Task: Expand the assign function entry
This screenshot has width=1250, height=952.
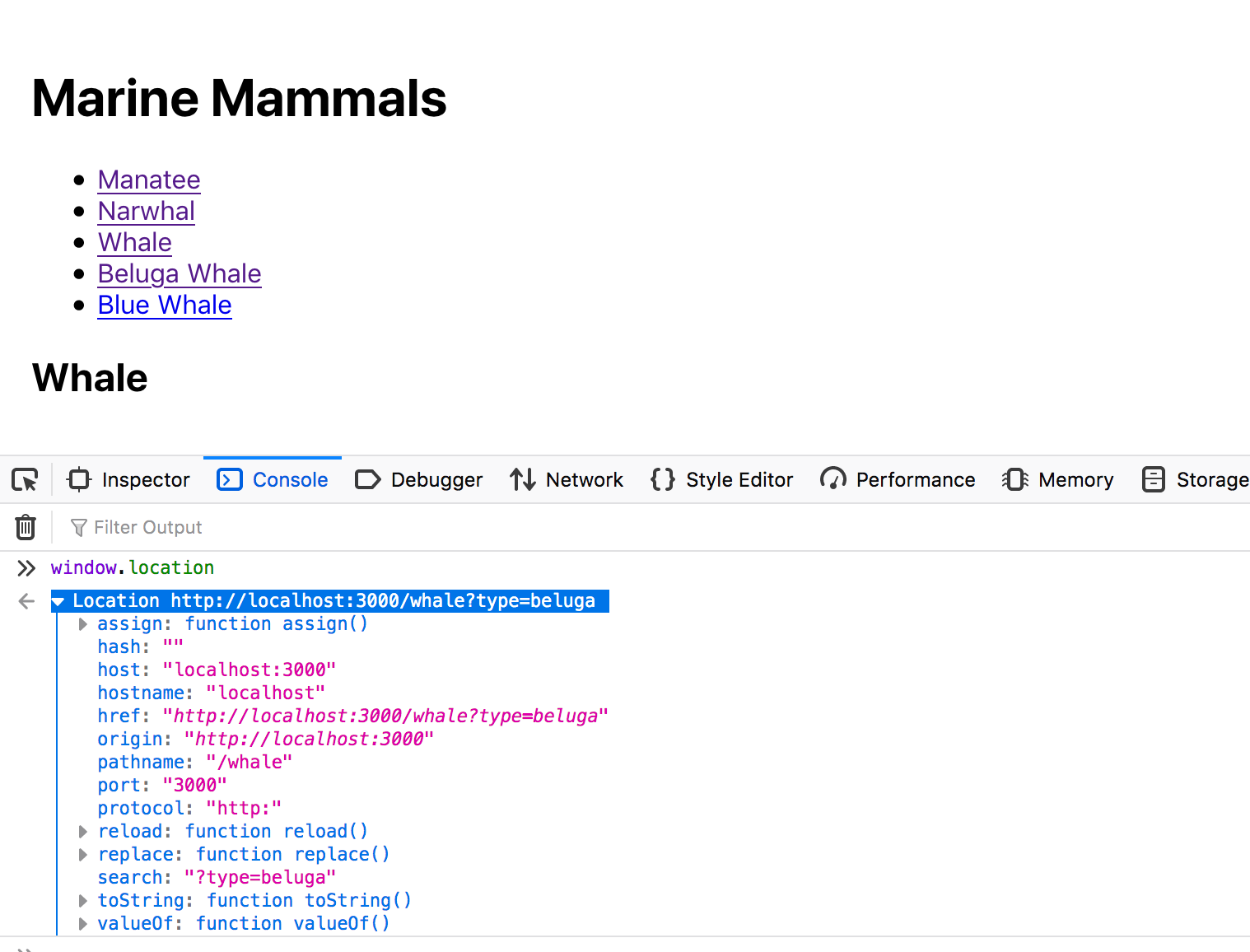Action: click(x=82, y=624)
